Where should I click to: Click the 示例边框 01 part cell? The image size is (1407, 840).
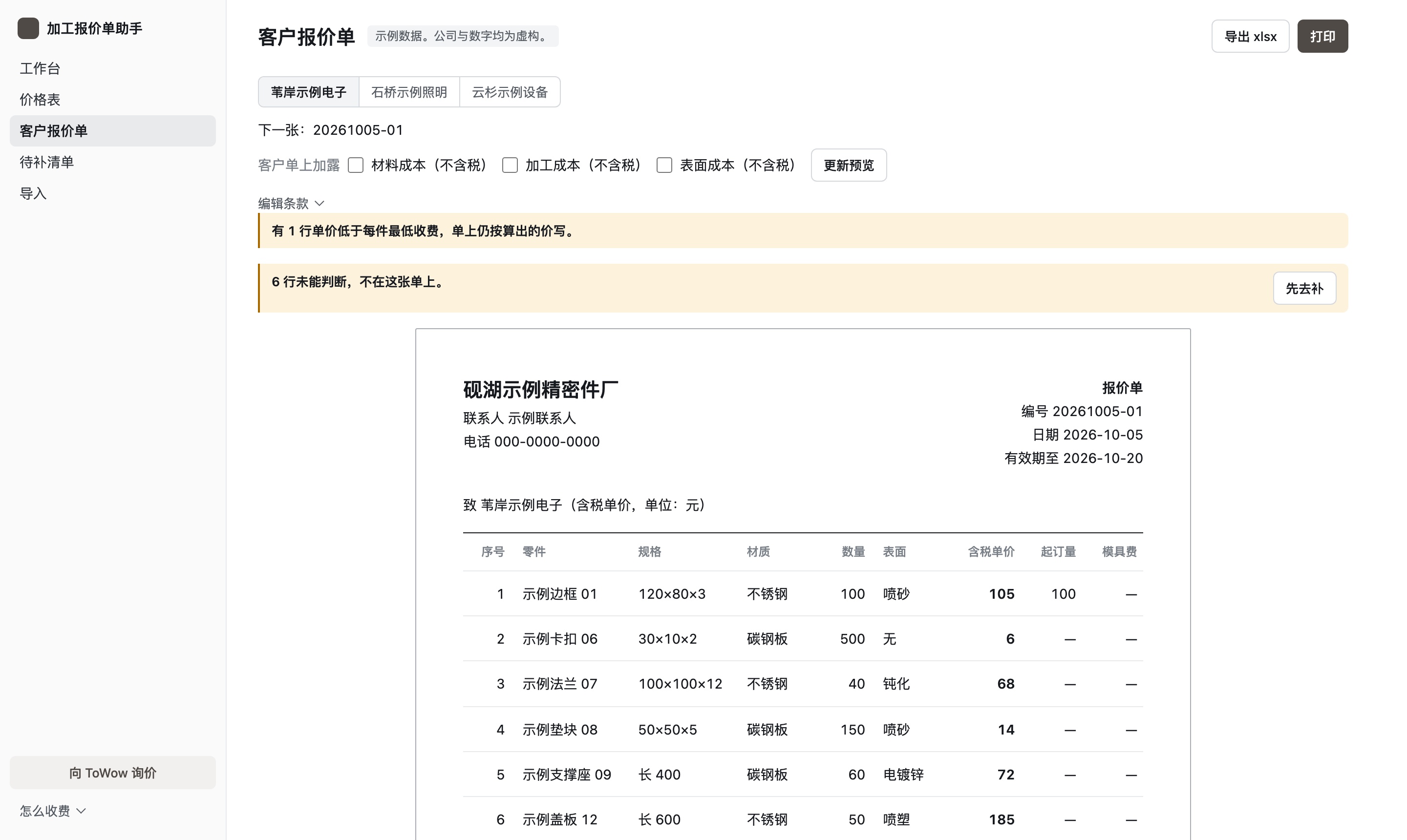[x=559, y=594]
